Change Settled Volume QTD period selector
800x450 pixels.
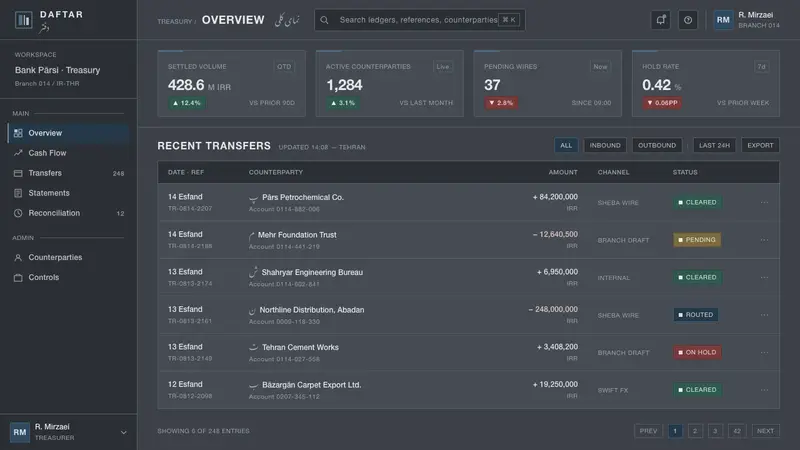[x=284, y=67]
